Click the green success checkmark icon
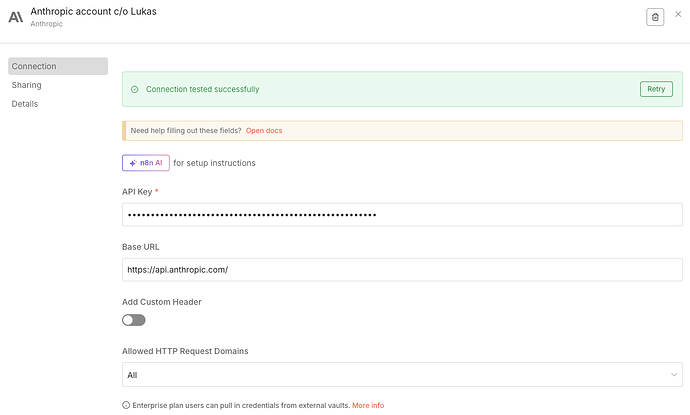 pos(135,89)
